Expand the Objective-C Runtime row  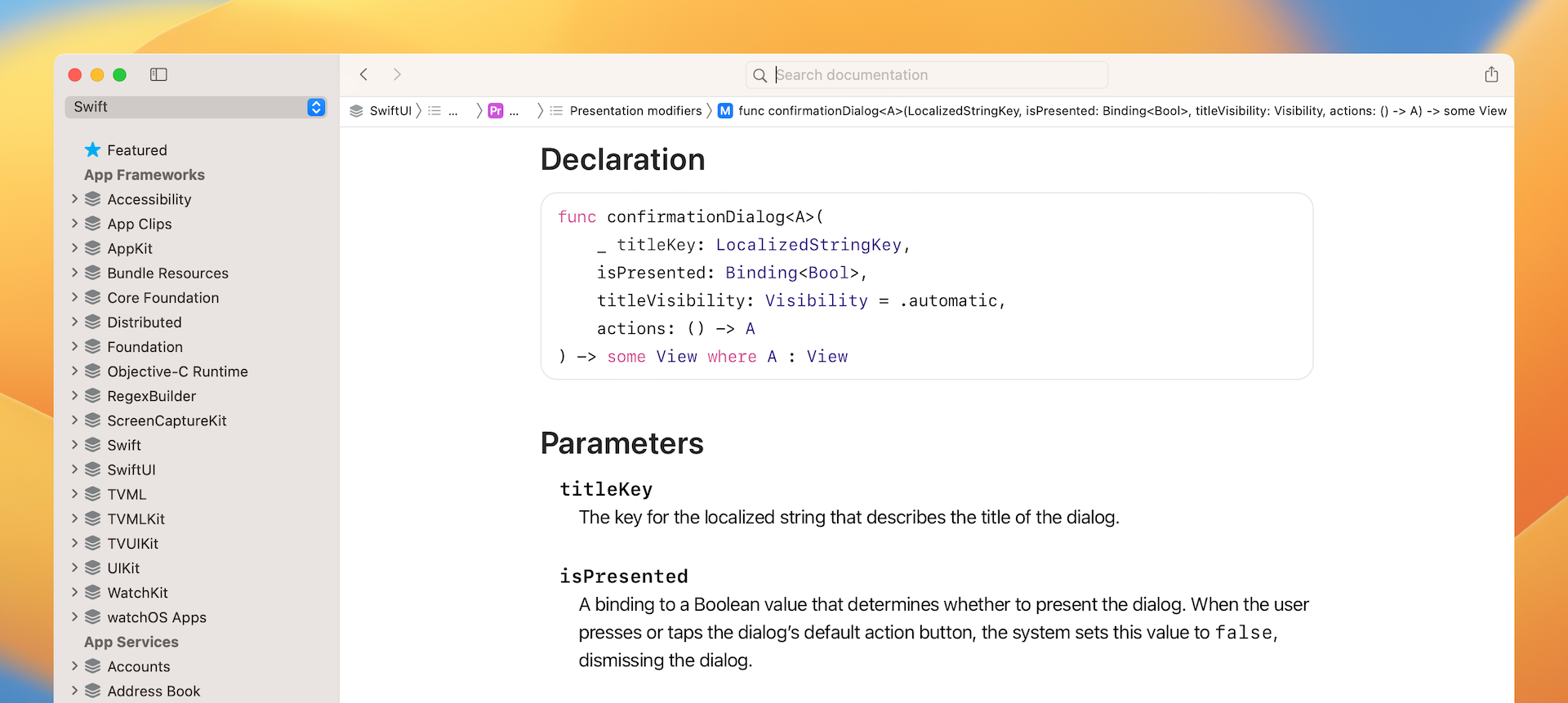tap(74, 371)
